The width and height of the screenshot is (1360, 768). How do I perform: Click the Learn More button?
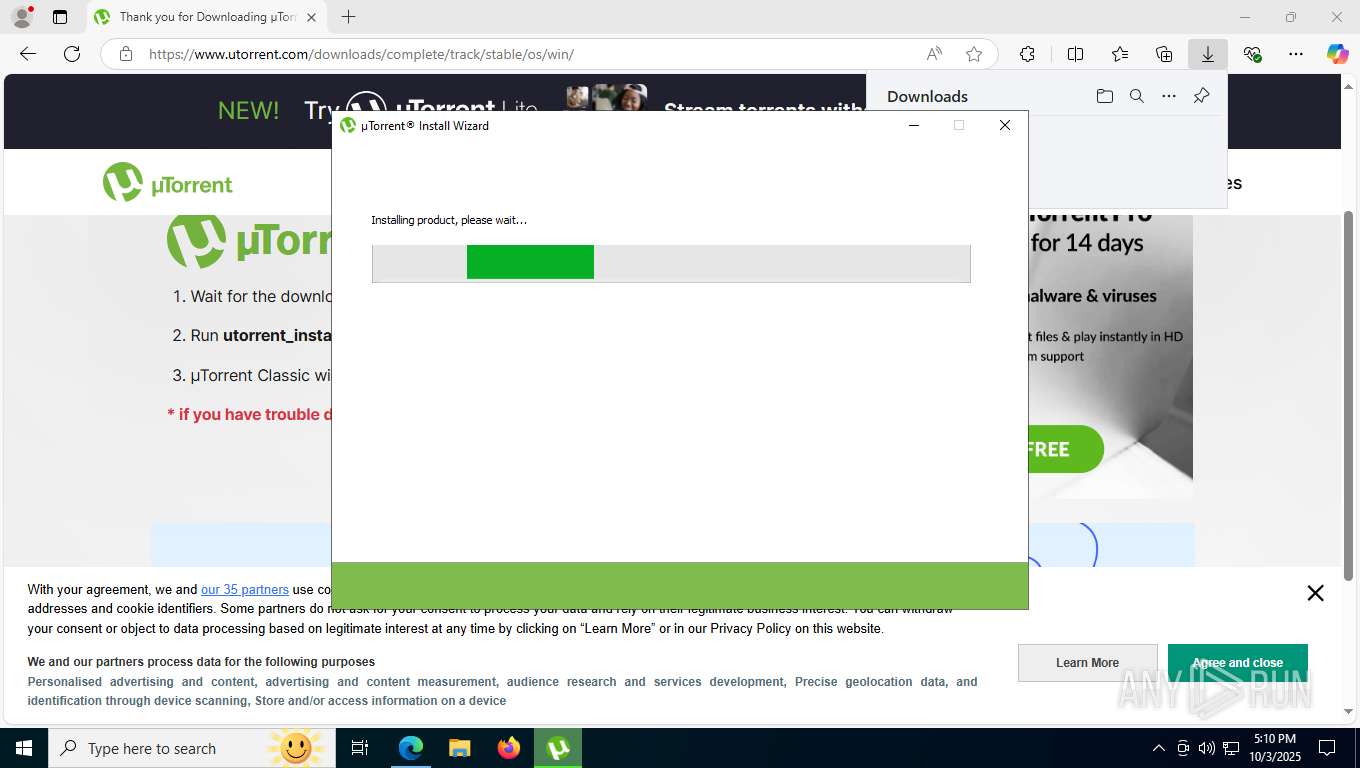(1087, 663)
